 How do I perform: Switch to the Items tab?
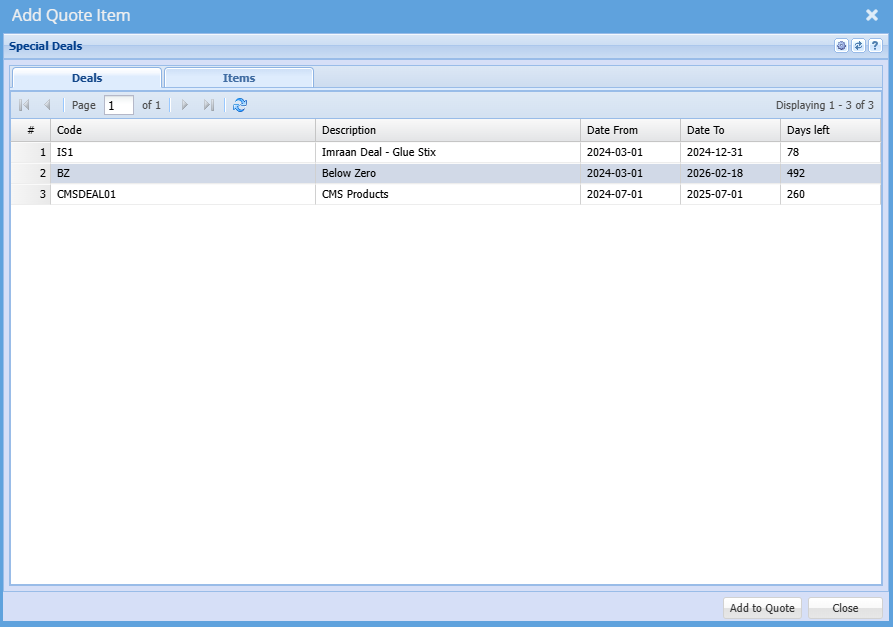239,78
